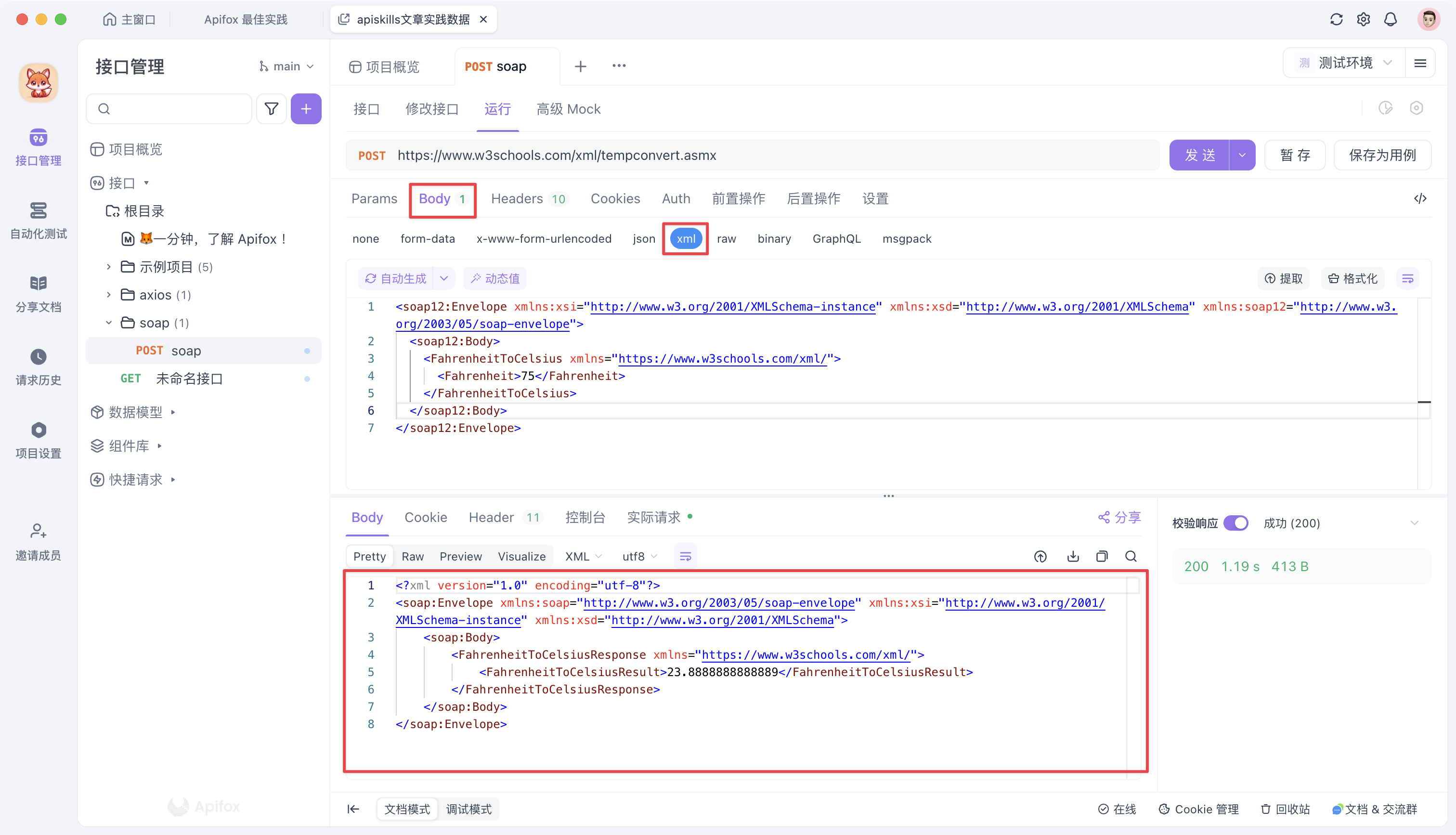Click the request URL input field
This screenshot has height=835, width=1456.
753,156
